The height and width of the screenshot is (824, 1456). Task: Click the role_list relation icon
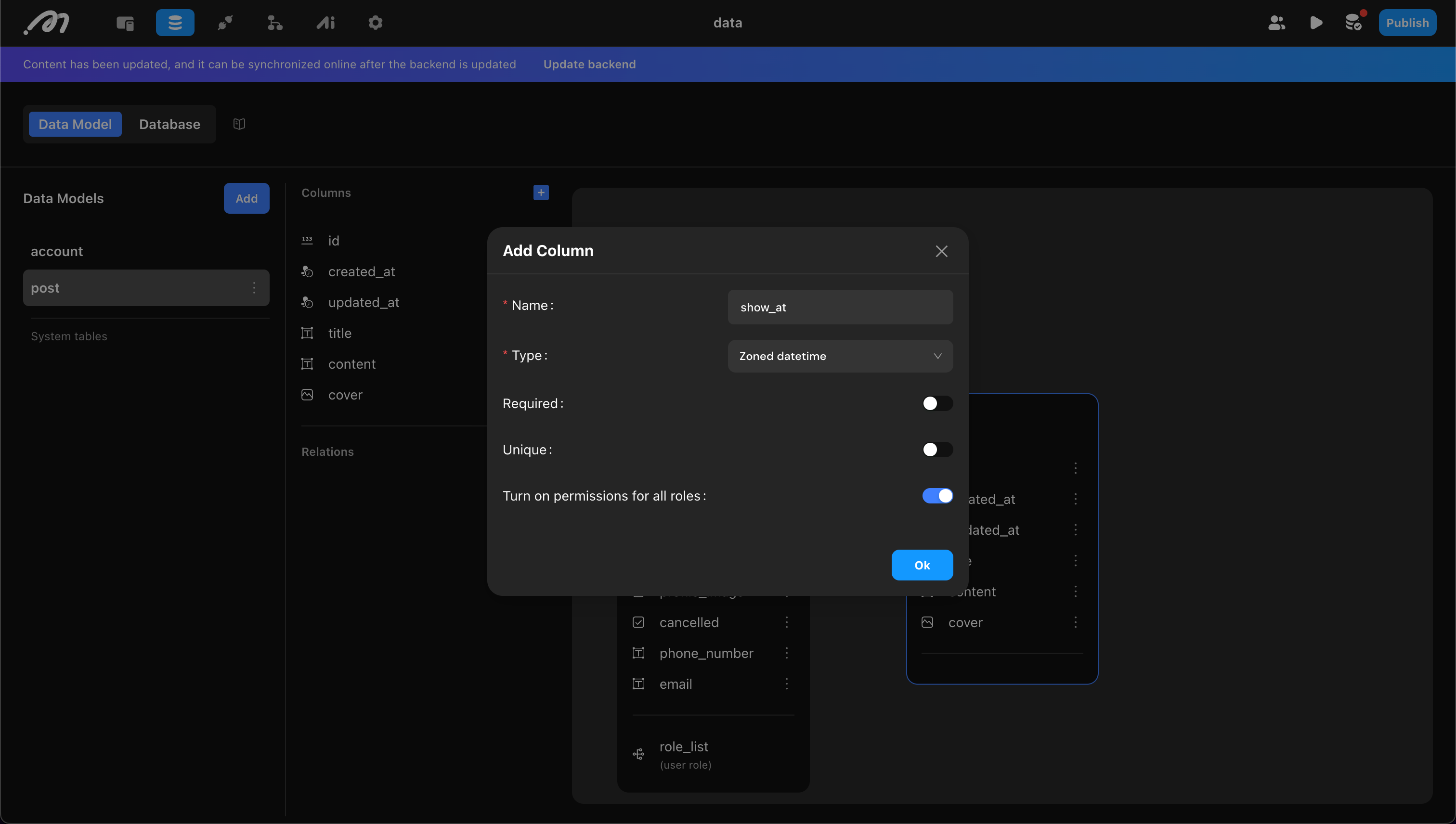tap(638, 754)
